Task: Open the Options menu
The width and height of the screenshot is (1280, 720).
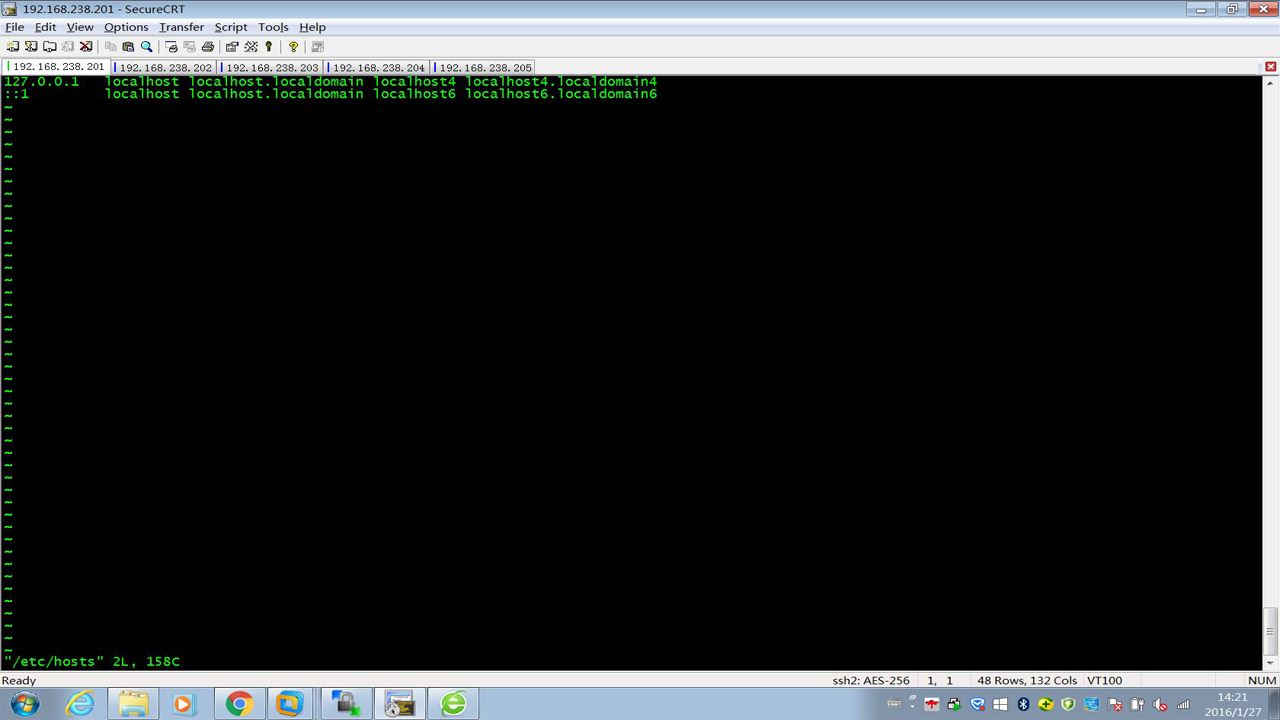Action: 126,27
